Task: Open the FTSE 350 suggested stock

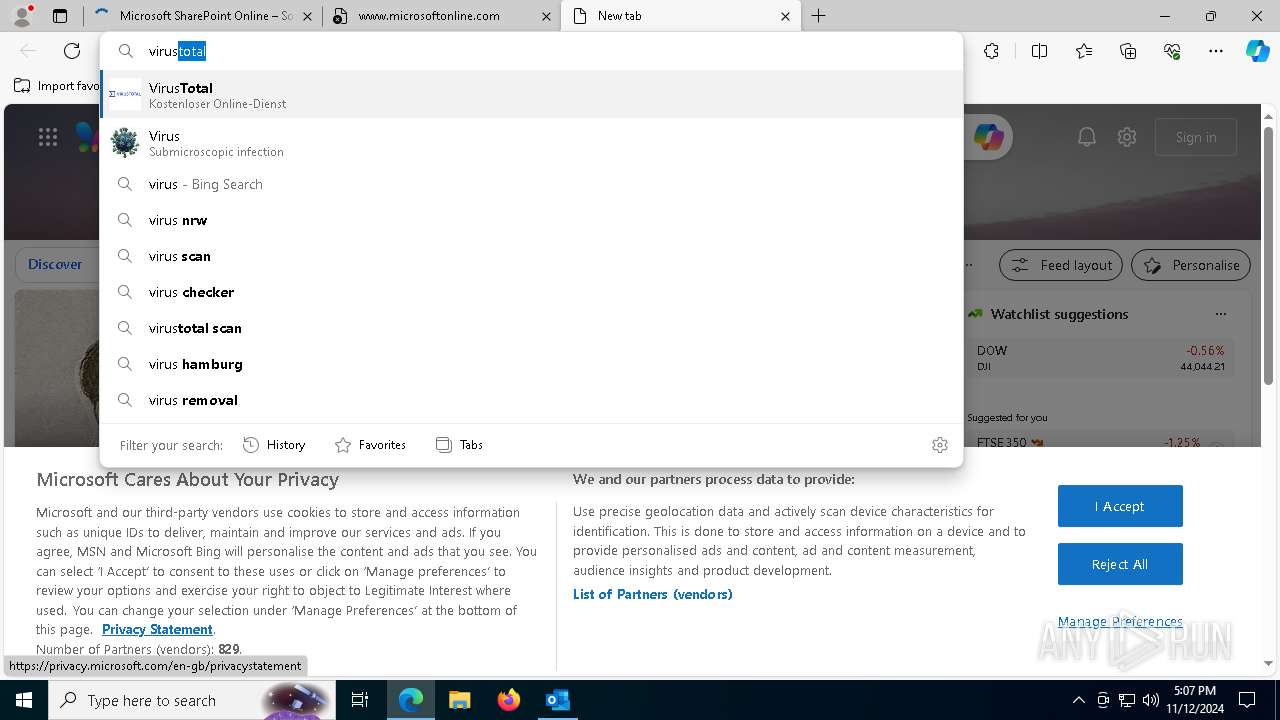Action: (x=1101, y=441)
